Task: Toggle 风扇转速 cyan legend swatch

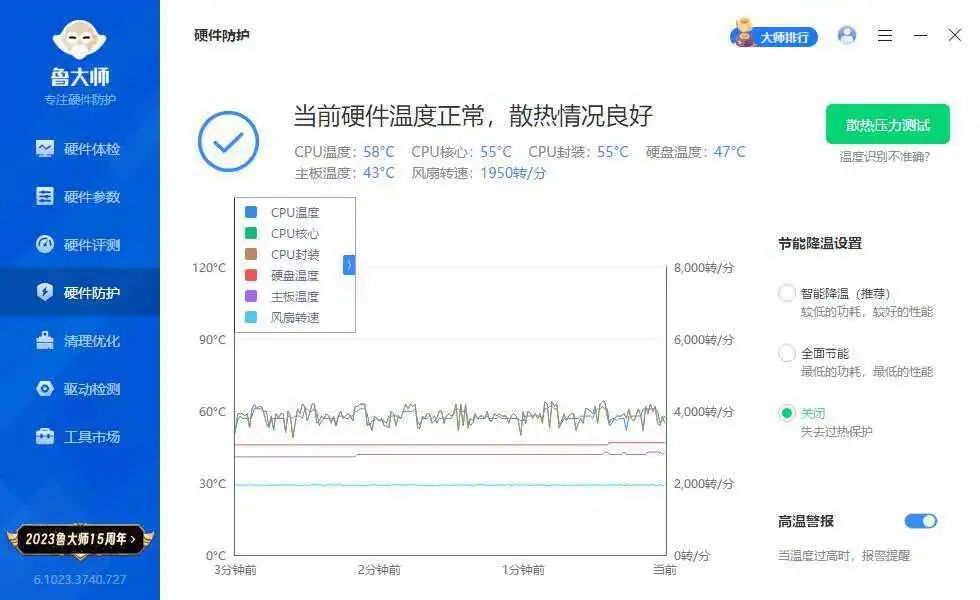Action: [x=251, y=317]
